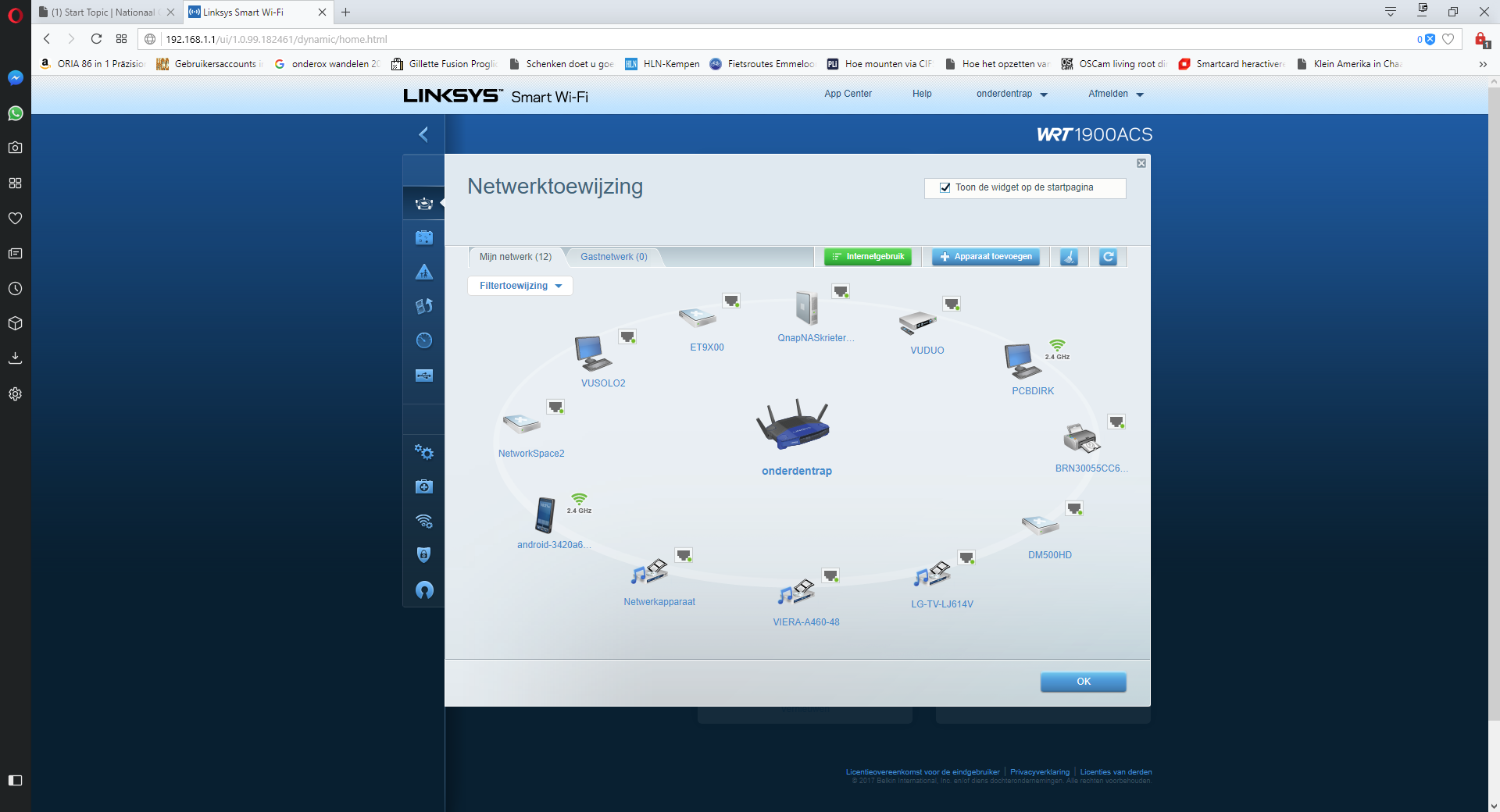The height and width of the screenshot is (812, 1500).
Task: Open Opera WhatsApp sidebar icon
Action: 15,113
